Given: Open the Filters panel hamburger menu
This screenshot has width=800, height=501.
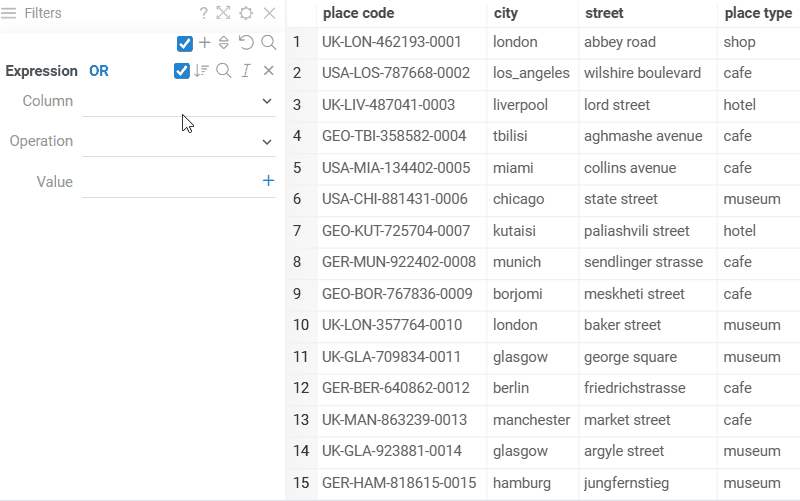Looking at the screenshot, I should pos(9,13).
